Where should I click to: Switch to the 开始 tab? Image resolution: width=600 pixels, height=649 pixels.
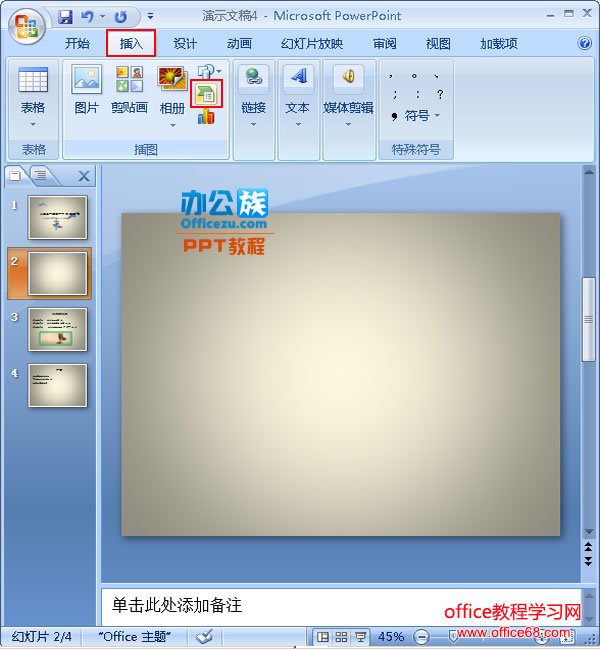pos(77,43)
